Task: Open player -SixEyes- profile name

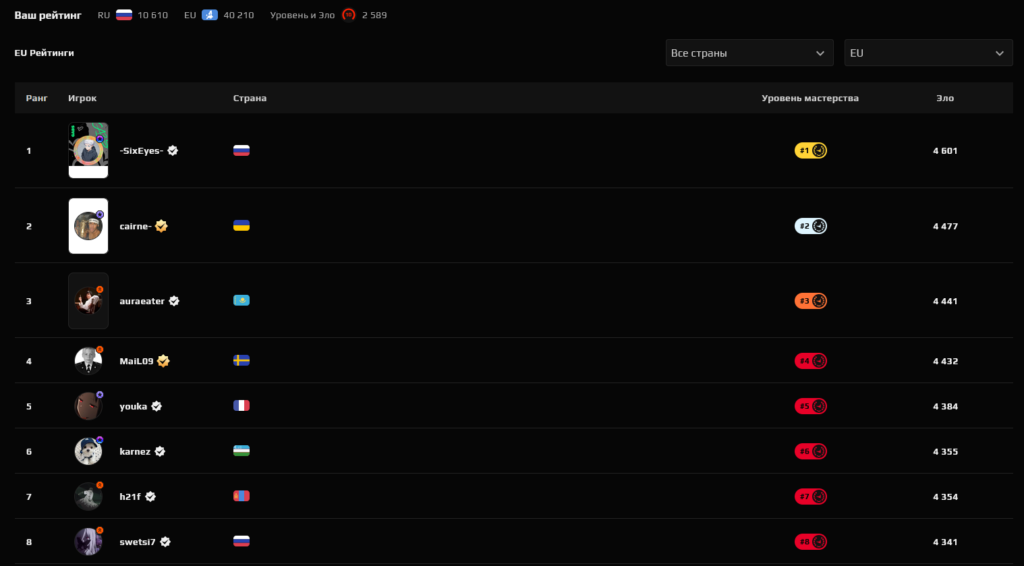Action: tap(141, 151)
